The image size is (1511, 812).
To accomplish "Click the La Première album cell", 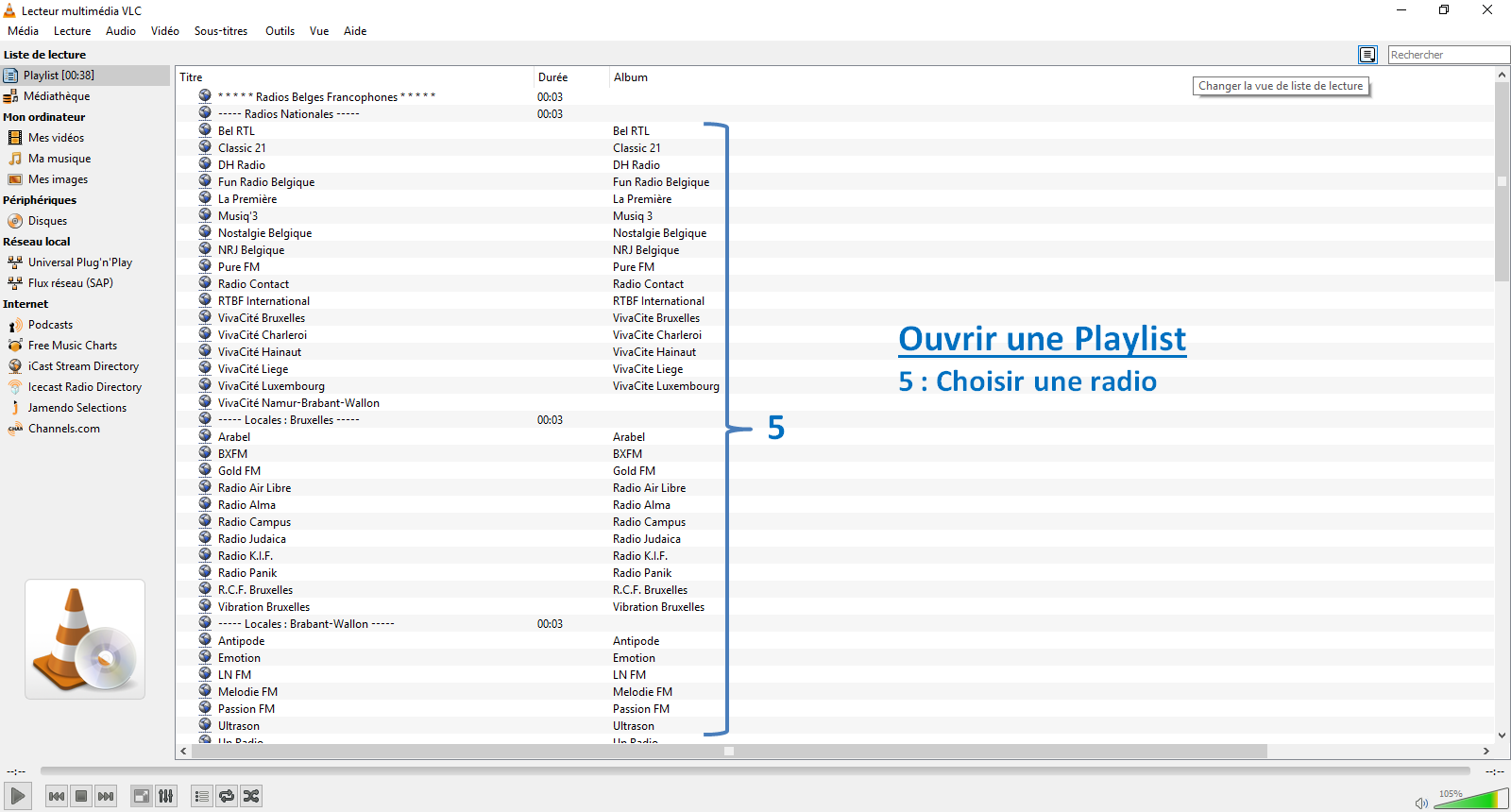I will coord(642,199).
